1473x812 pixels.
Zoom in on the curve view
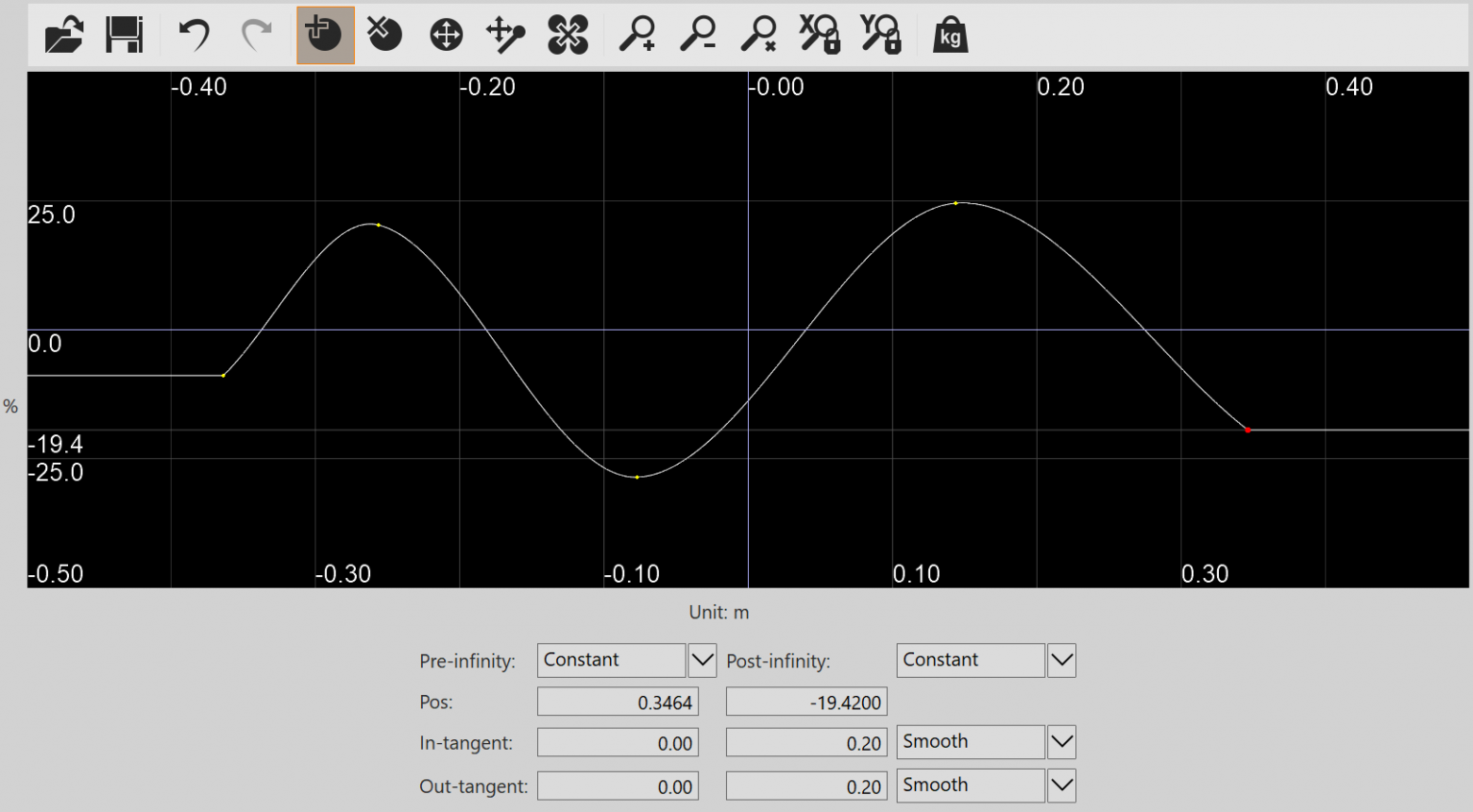[636, 35]
